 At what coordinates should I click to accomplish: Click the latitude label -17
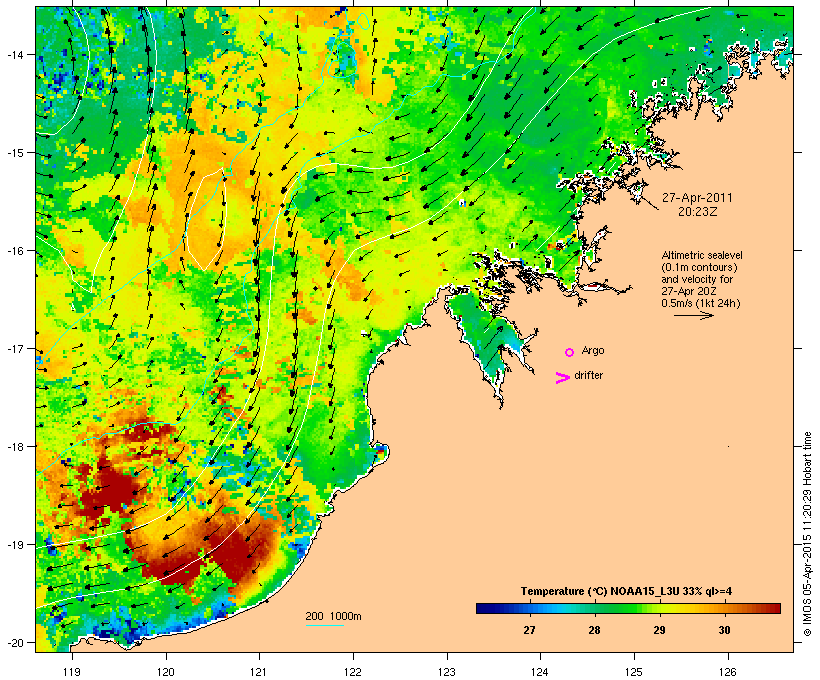point(14,348)
